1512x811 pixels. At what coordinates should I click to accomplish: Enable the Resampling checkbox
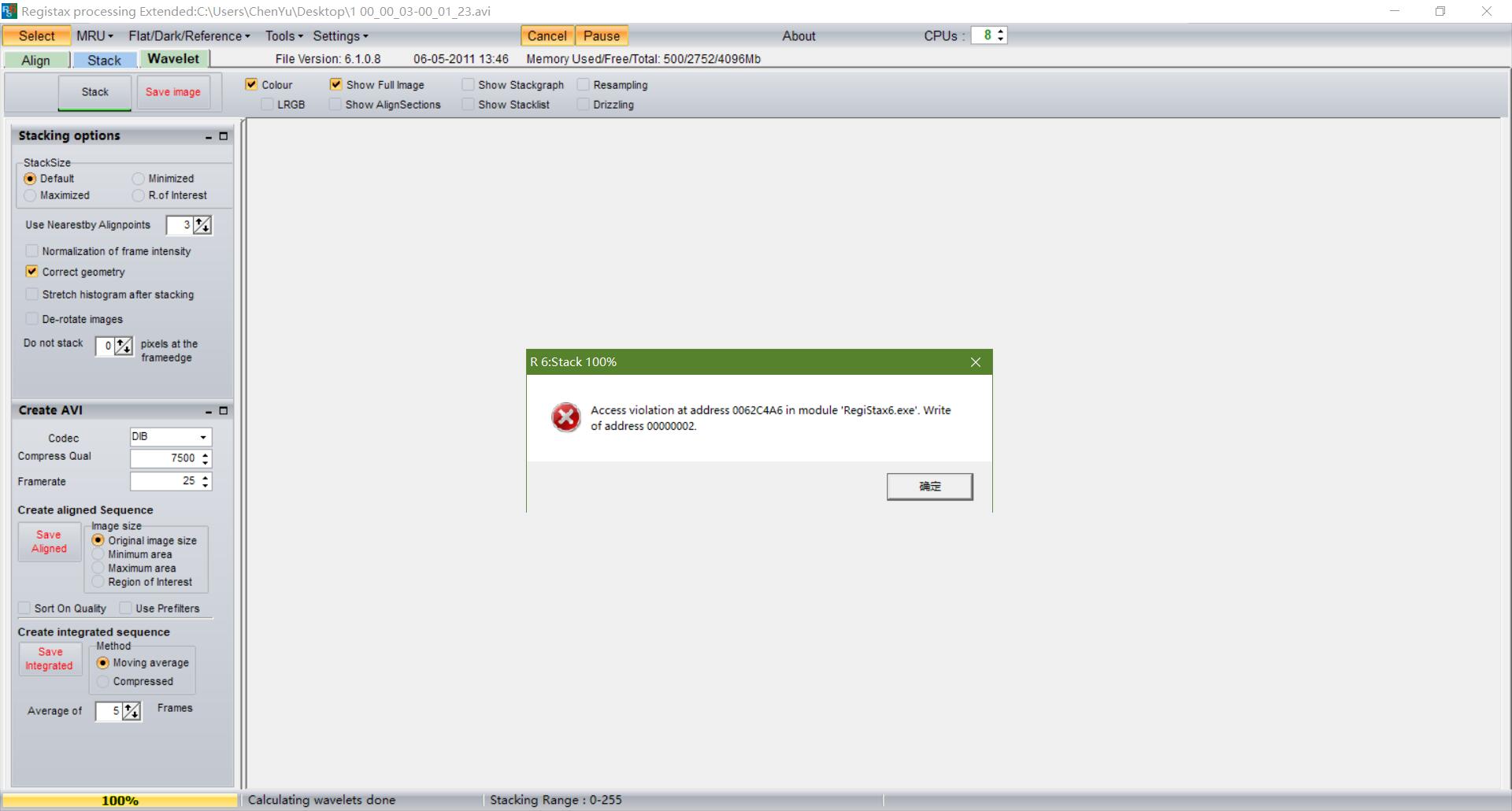pyautogui.click(x=583, y=84)
